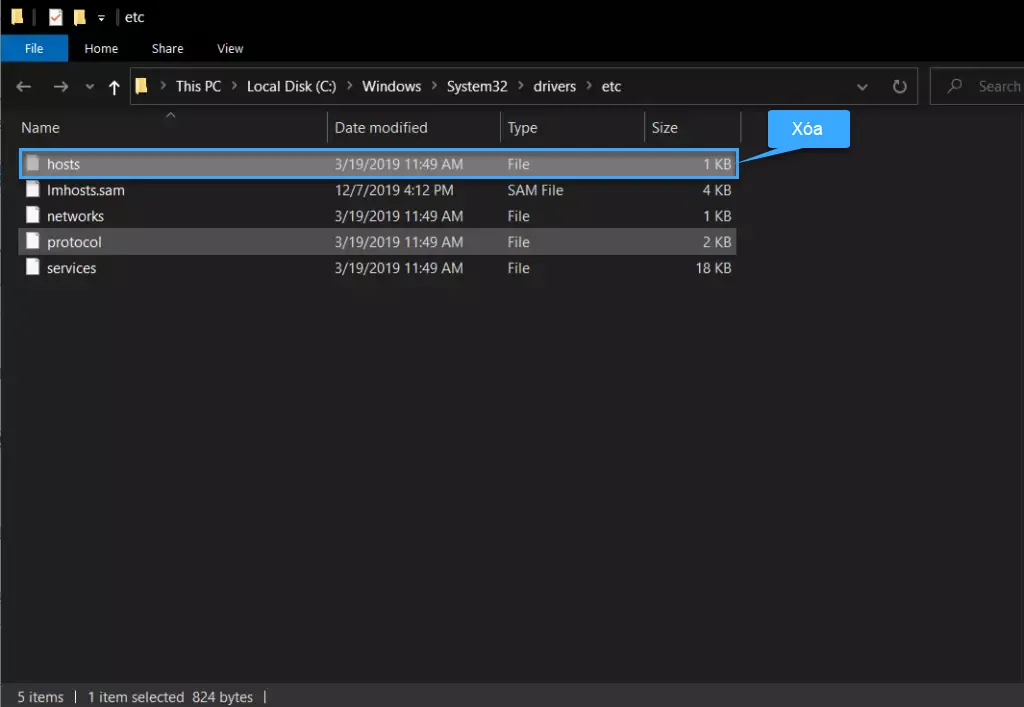Image resolution: width=1024 pixels, height=707 pixels.
Task: Expand the address bar history dropdown
Action: pos(863,86)
